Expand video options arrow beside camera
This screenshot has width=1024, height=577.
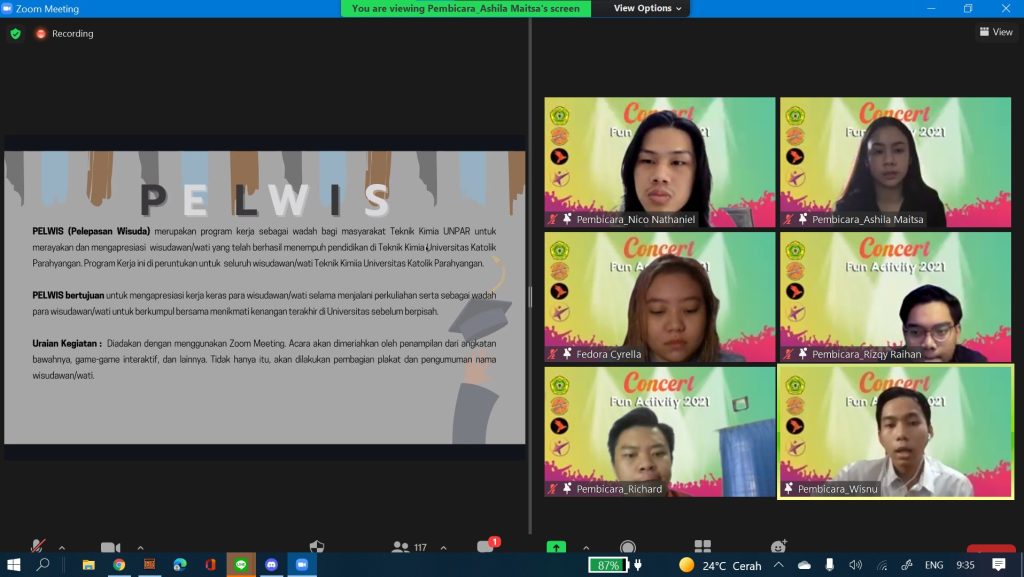pos(140,547)
